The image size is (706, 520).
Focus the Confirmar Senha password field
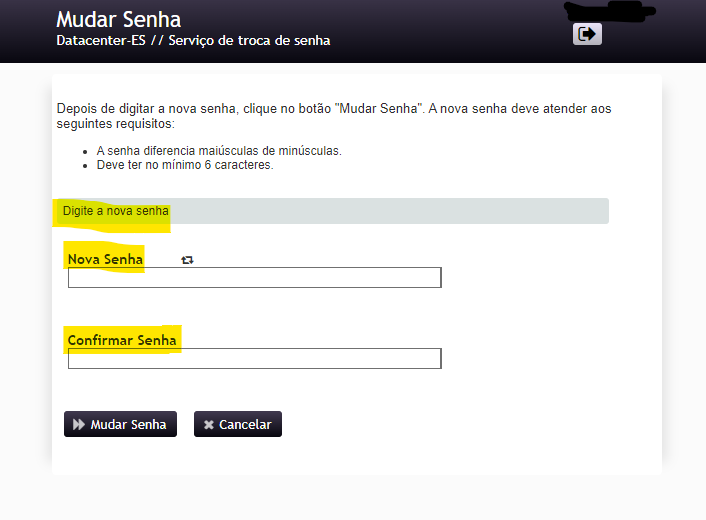pos(254,358)
